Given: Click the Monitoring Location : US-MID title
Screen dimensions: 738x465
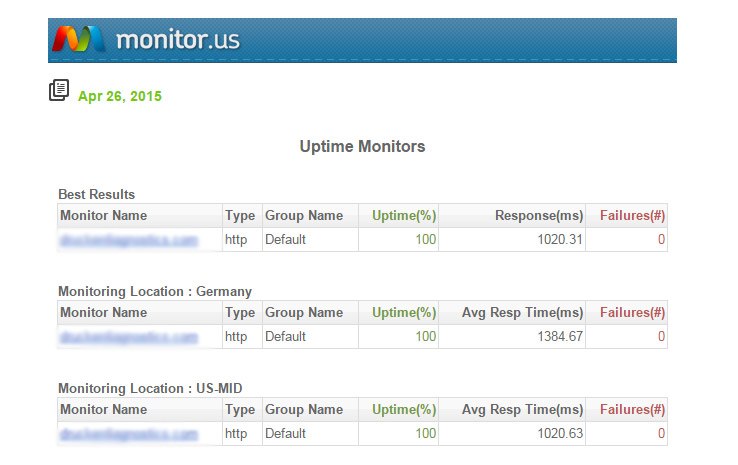Looking at the screenshot, I should tap(150, 388).
